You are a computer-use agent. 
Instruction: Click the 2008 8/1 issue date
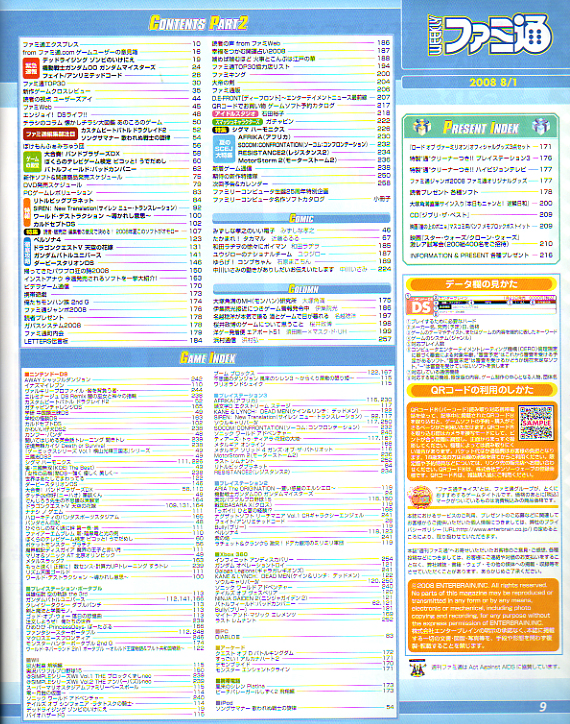click(493, 83)
